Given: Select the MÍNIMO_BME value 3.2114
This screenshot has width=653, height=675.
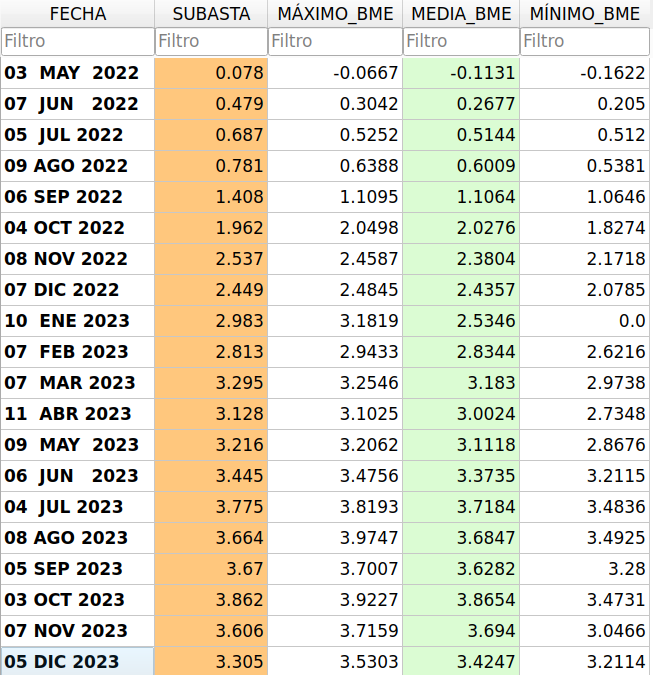Looking at the screenshot, I should [586, 661].
